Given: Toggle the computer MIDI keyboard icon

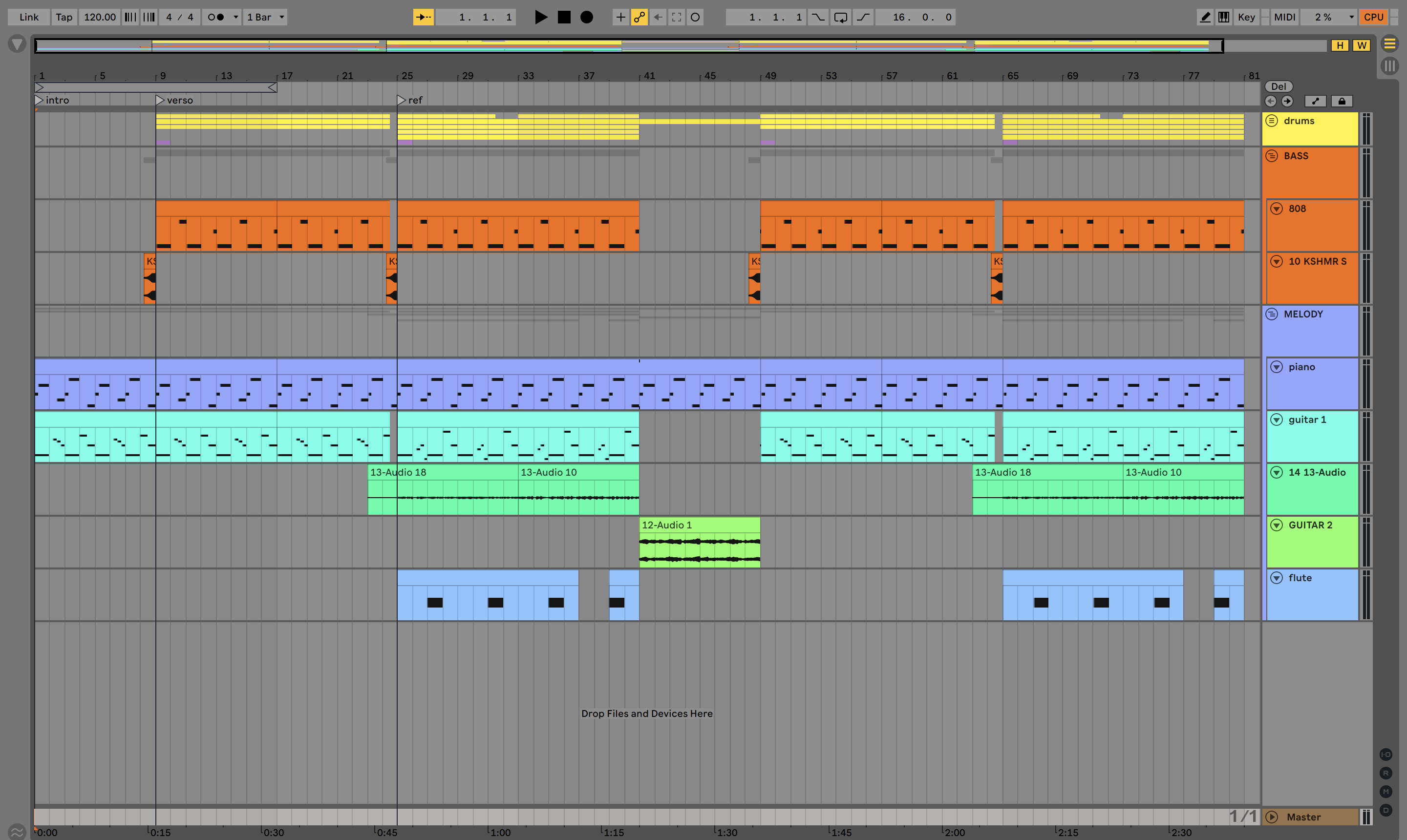Looking at the screenshot, I should (x=1223, y=17).
